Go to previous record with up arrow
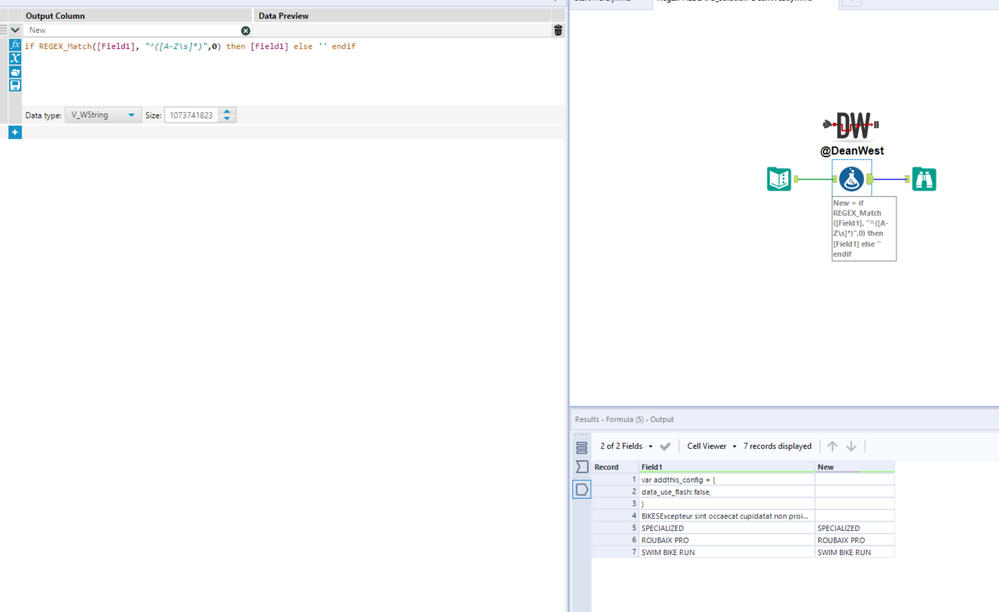This screenshot has width=999, height=612. coord(832,446)
